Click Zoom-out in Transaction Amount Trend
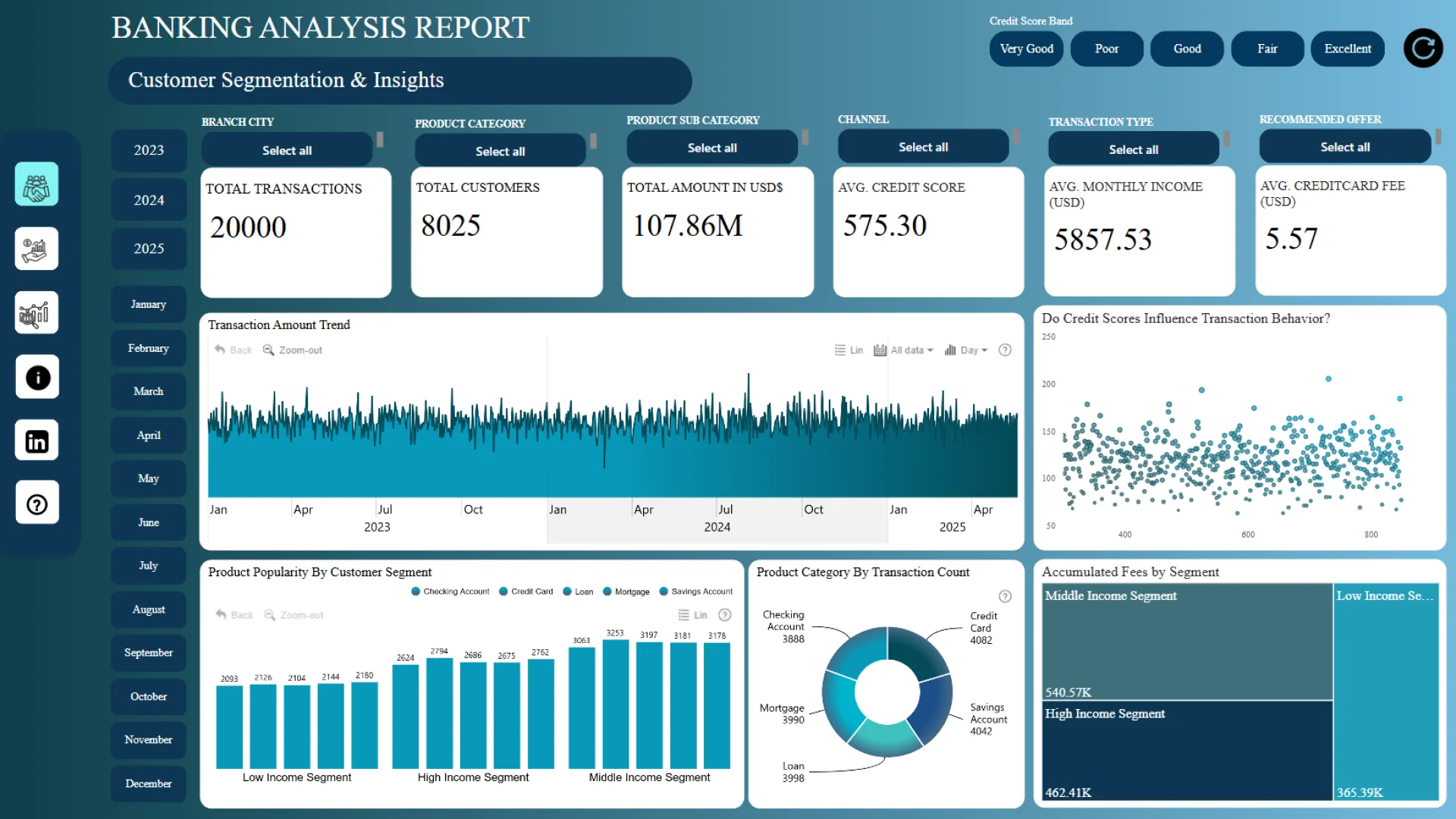This screenshot has height=819, width=1456. [x=293, y=350]
